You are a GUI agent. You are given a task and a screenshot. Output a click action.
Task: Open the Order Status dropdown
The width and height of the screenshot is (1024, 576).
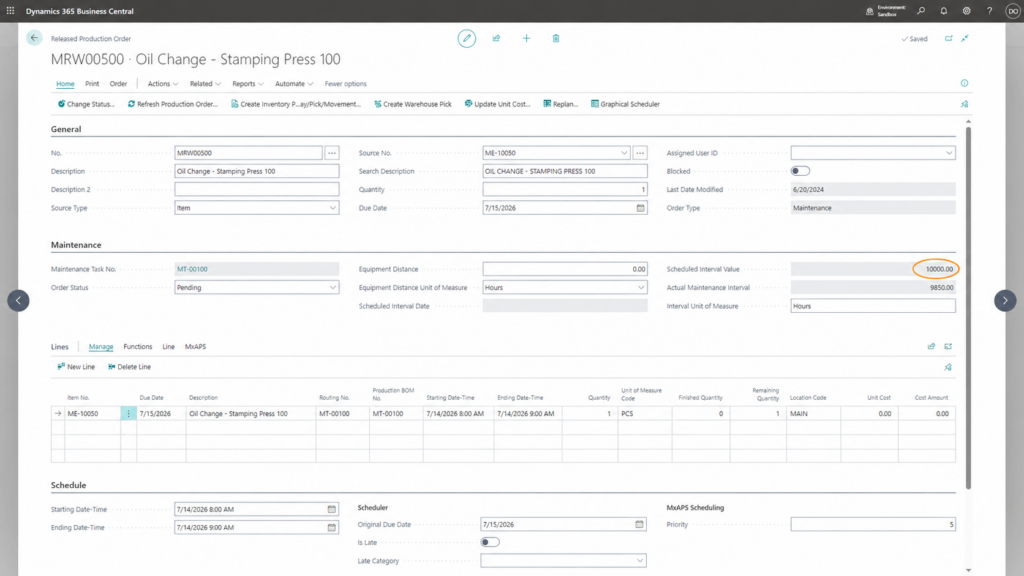pos(332,287)
